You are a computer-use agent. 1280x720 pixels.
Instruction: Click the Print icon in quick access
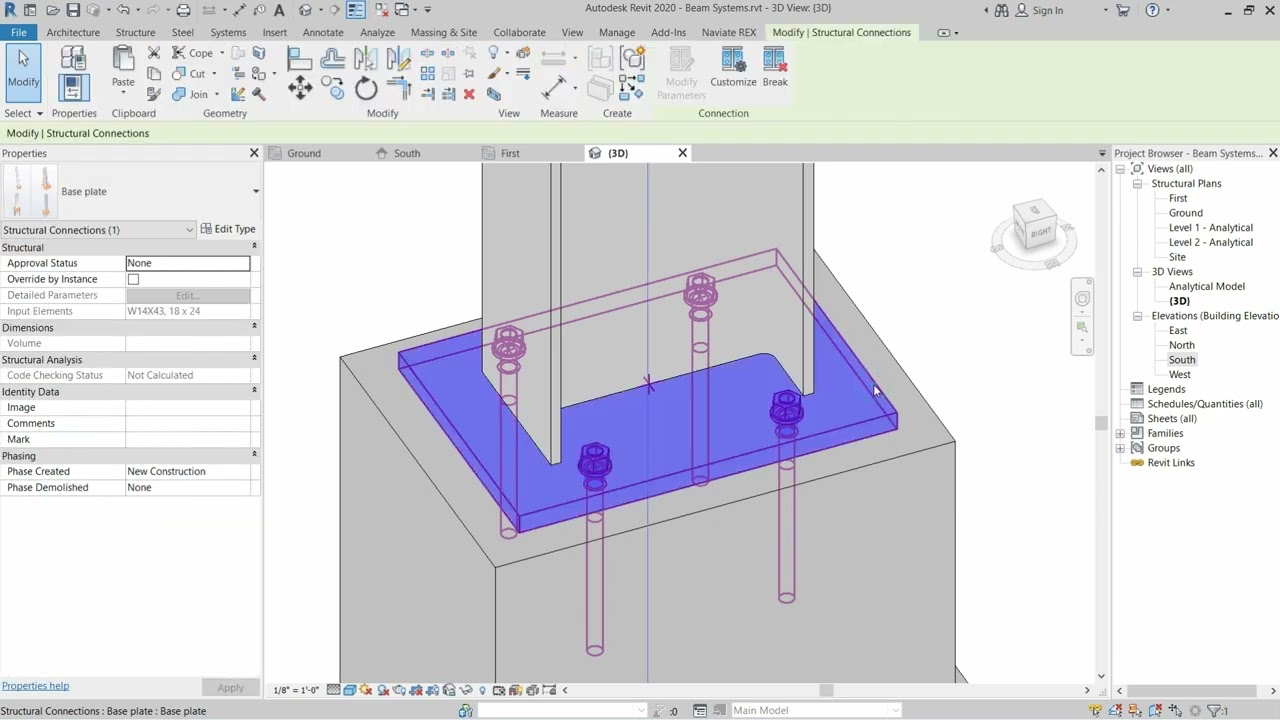coord(183,10)
